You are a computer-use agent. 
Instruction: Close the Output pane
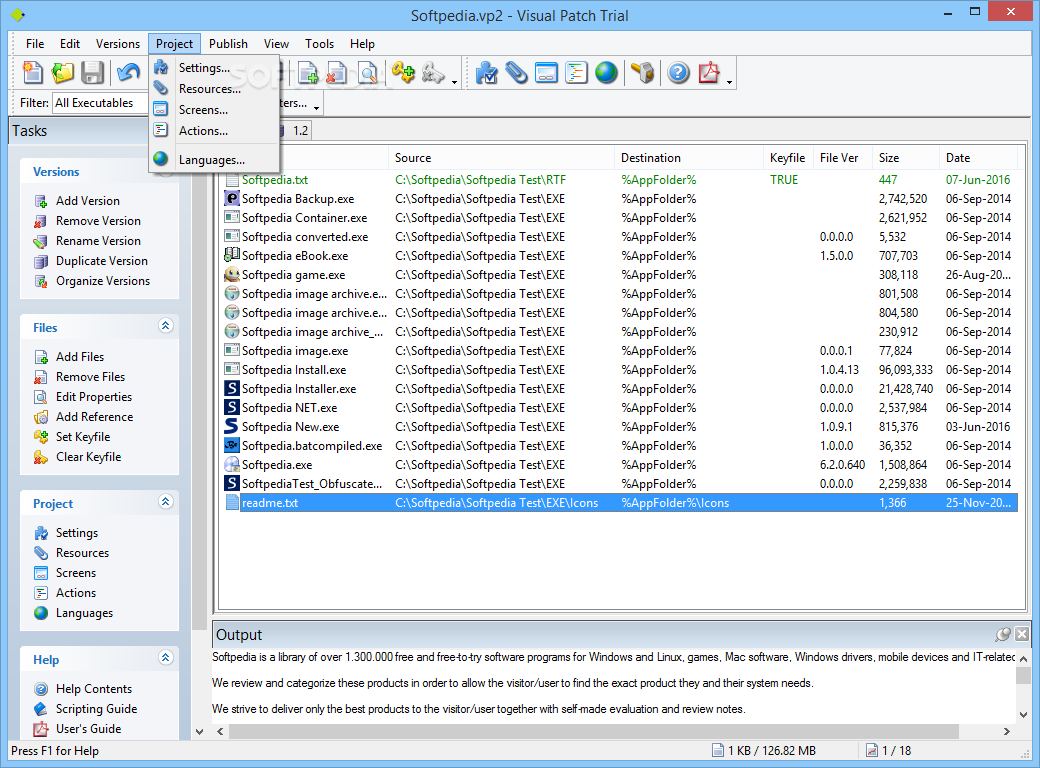(1022, 634)
